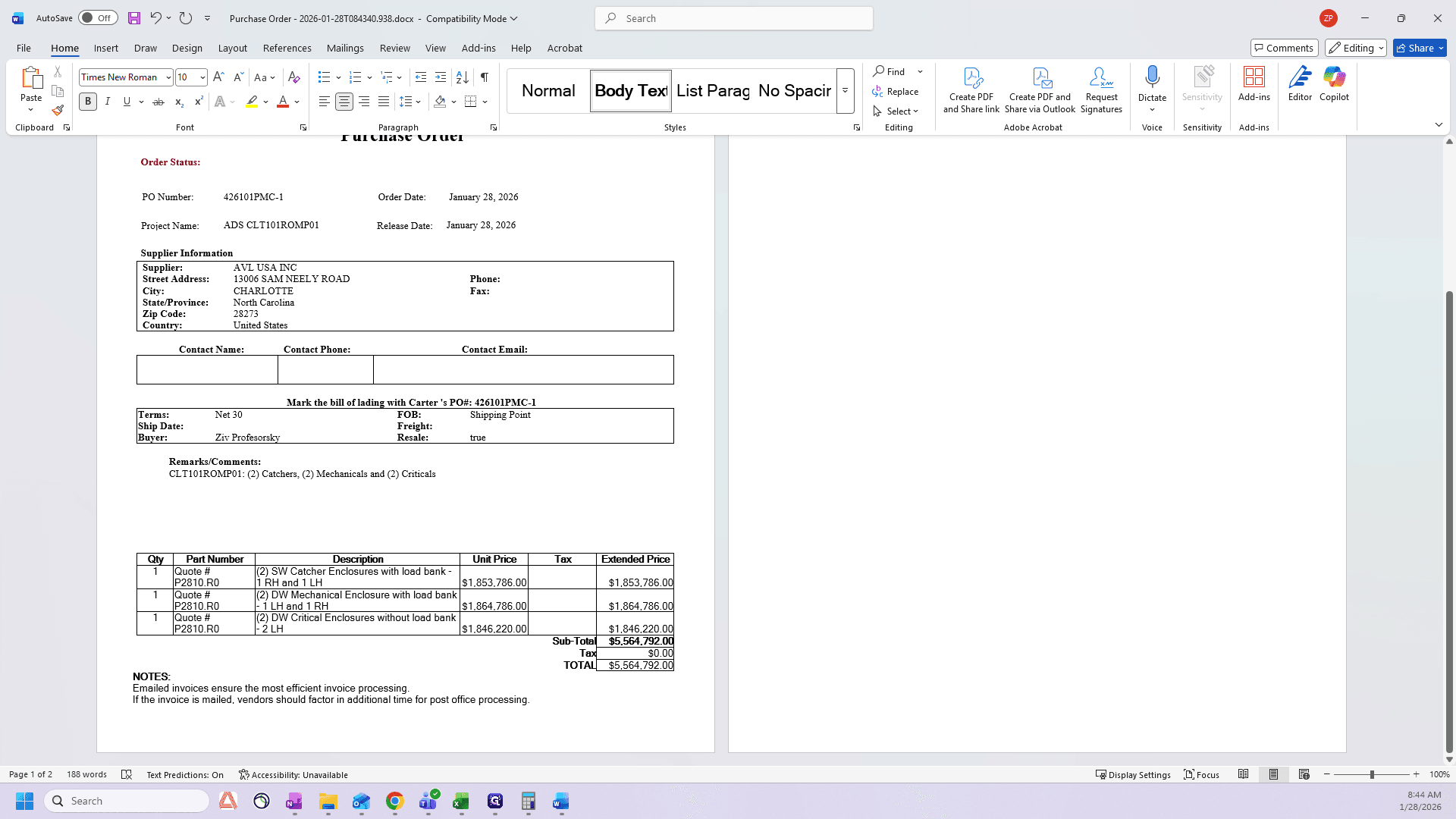Open the Mailings ribbon tab
The height and width of the screenshot is (819, 1456).
[x=345, y=48]
